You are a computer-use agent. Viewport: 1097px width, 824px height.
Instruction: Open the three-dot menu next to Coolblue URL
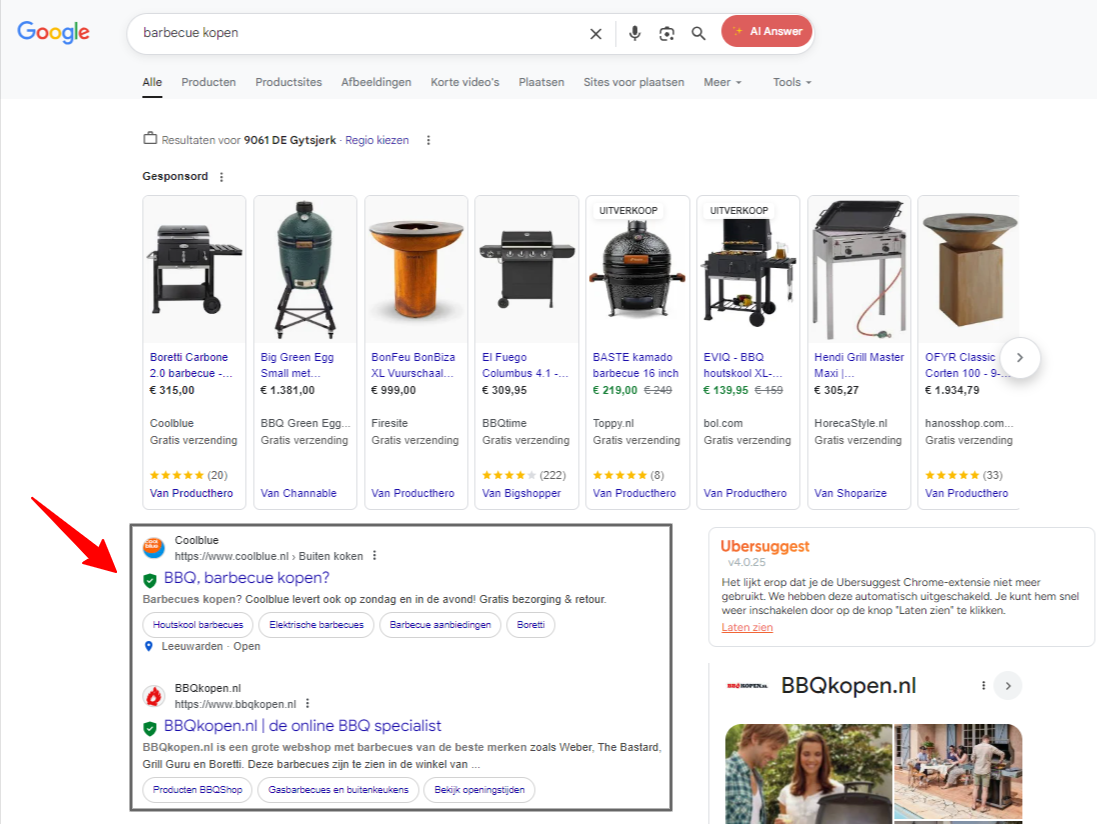point(374,555)
